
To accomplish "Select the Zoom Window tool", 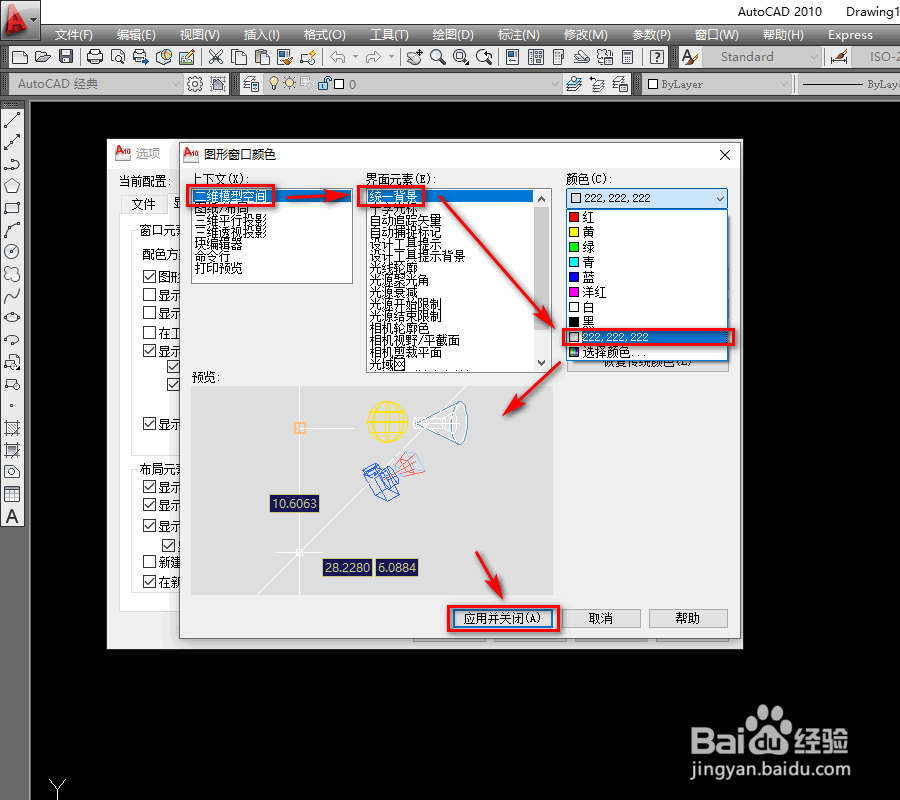I will 460,57.
